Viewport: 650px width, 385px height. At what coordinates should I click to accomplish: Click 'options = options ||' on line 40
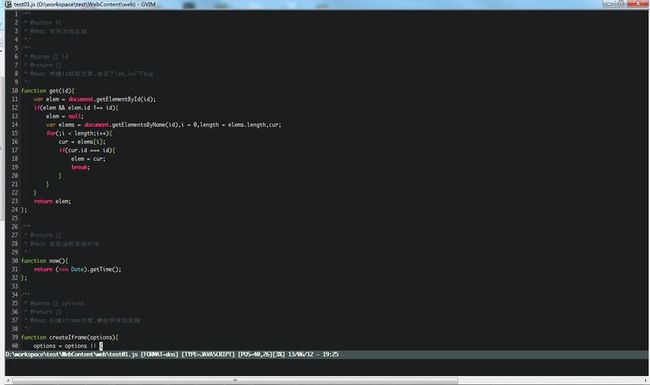pyautogui.click(x=65, y=346)
